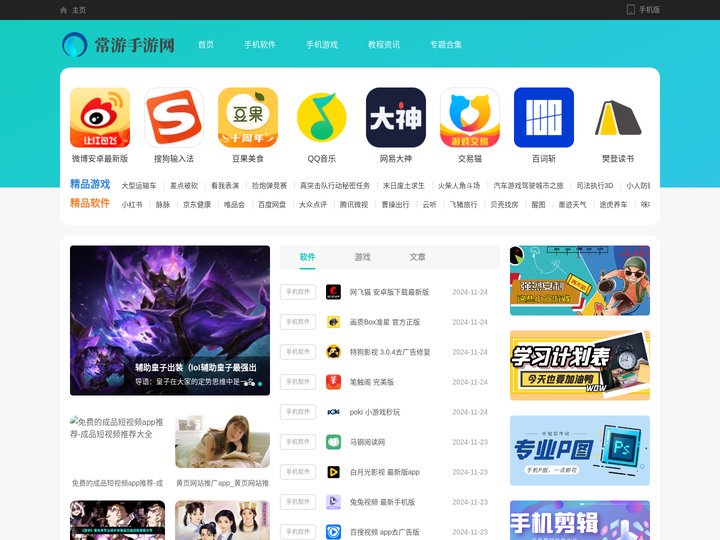This screenshot has height=540, width=720.
Task: Click the 手机软件 tag beside 马钢阅读网
Action: point(298,442)
